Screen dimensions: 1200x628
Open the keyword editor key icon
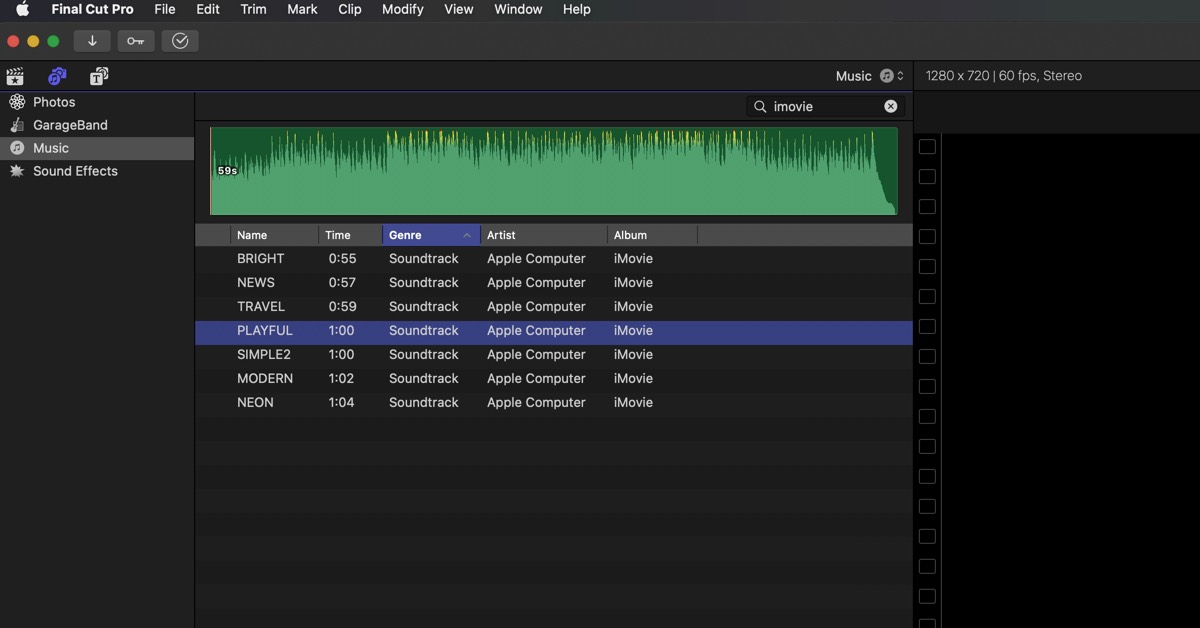136,41
